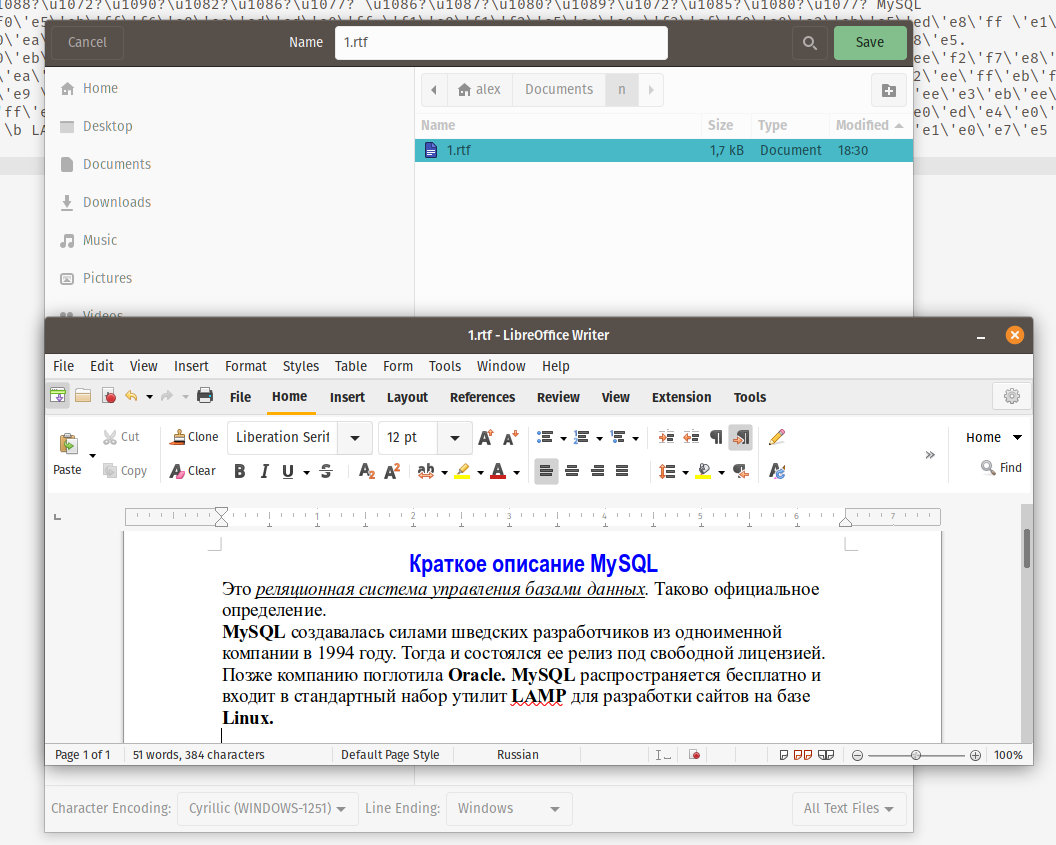Viewport: 1056px width, 845px height.
Task: Click the Clear formatting button
Action: click(193, 471)
